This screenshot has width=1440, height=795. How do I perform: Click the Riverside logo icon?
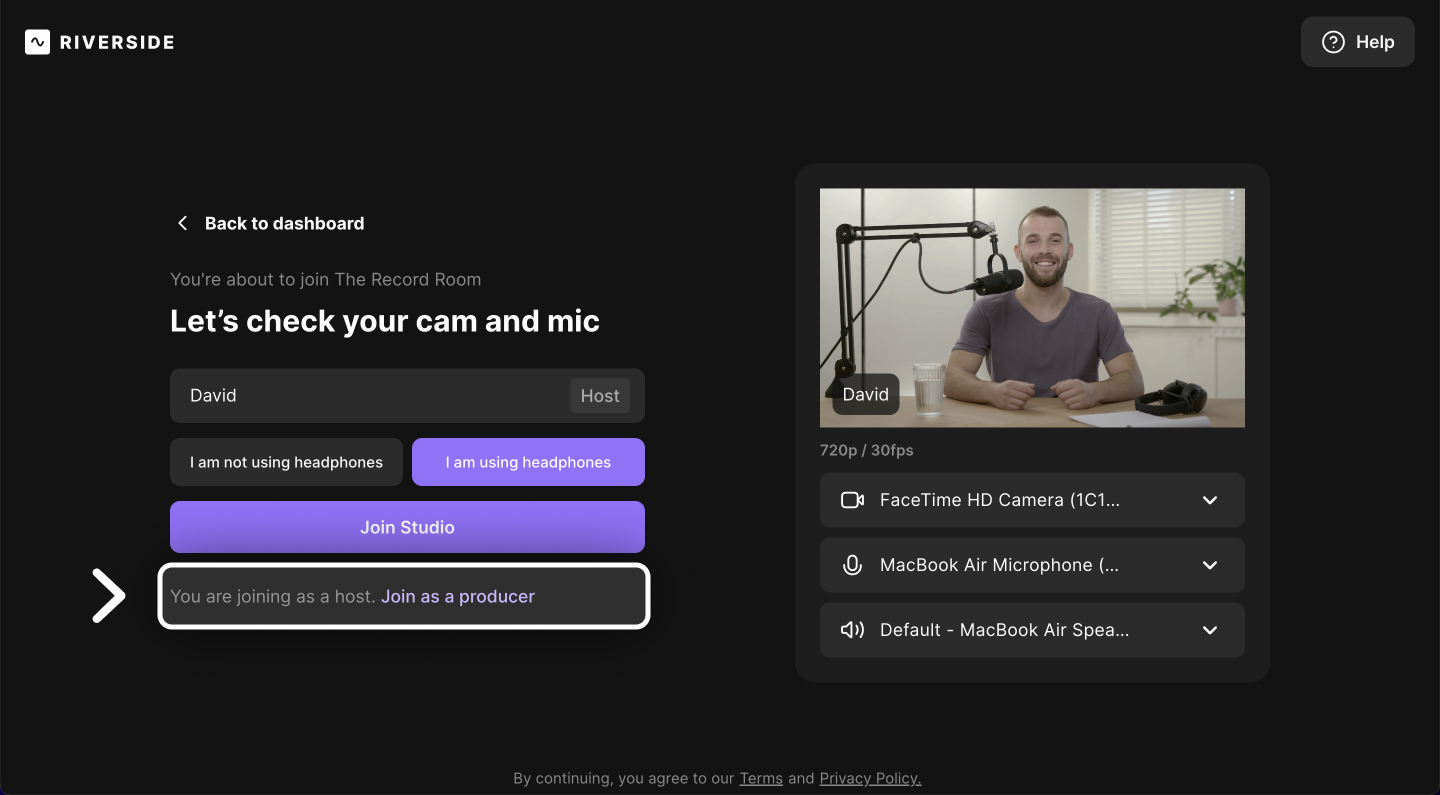37,42
